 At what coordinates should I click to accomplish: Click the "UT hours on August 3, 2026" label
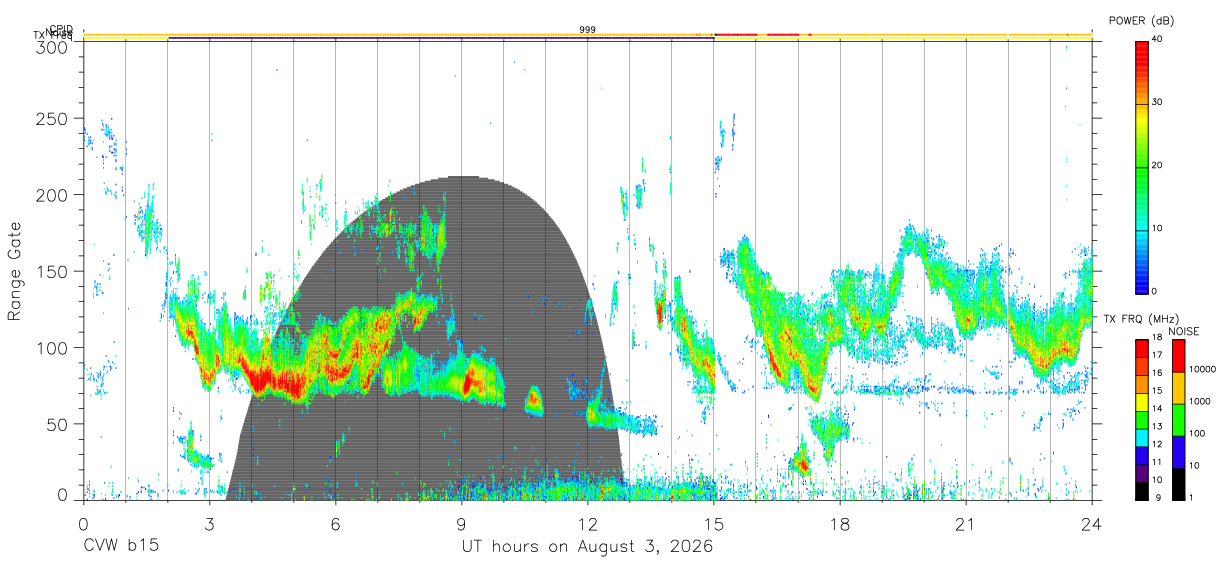pyautogui.click(x=587, y=547)
